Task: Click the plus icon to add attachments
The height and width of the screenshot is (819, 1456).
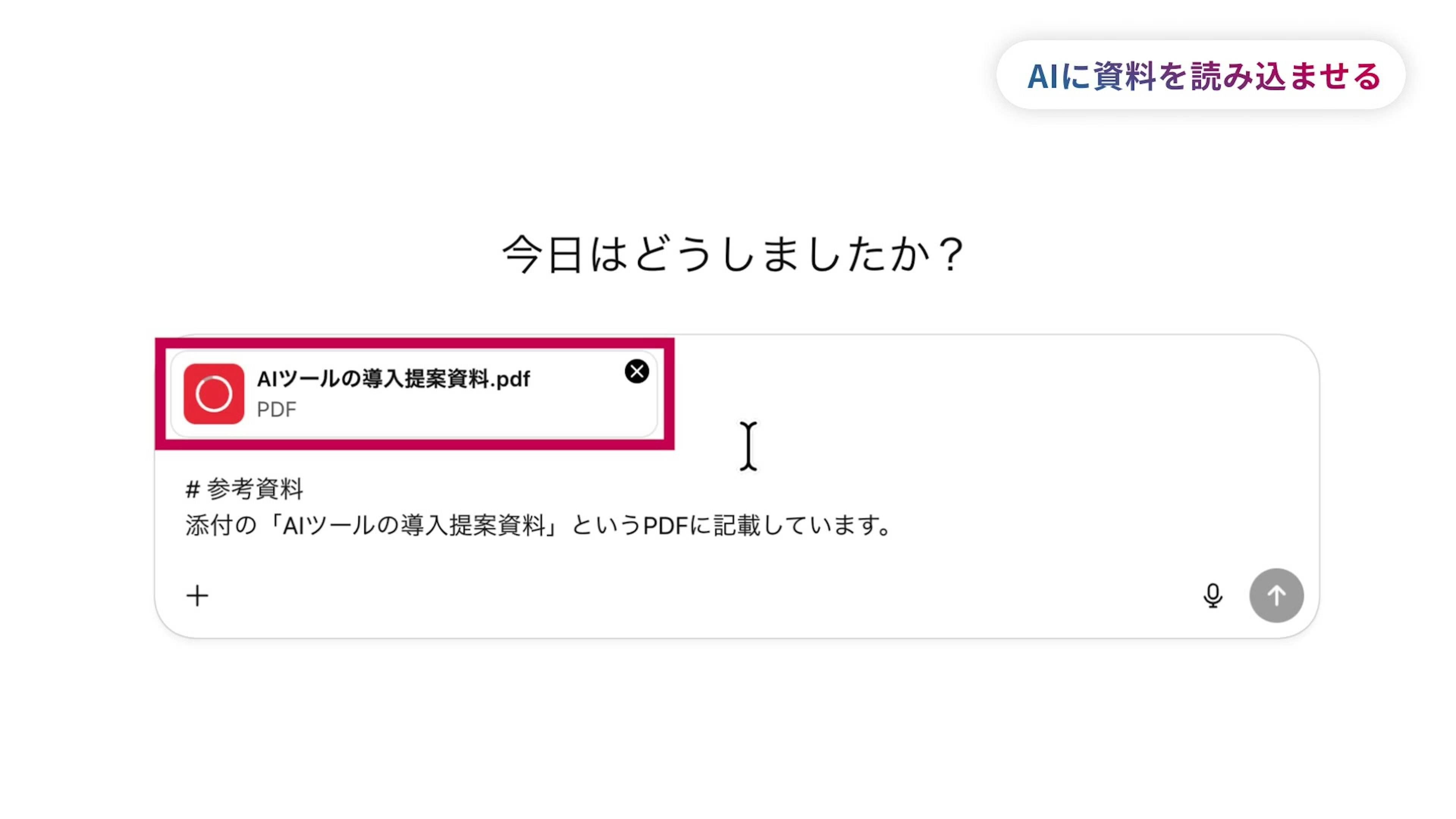Action: [x=197, y=596]
